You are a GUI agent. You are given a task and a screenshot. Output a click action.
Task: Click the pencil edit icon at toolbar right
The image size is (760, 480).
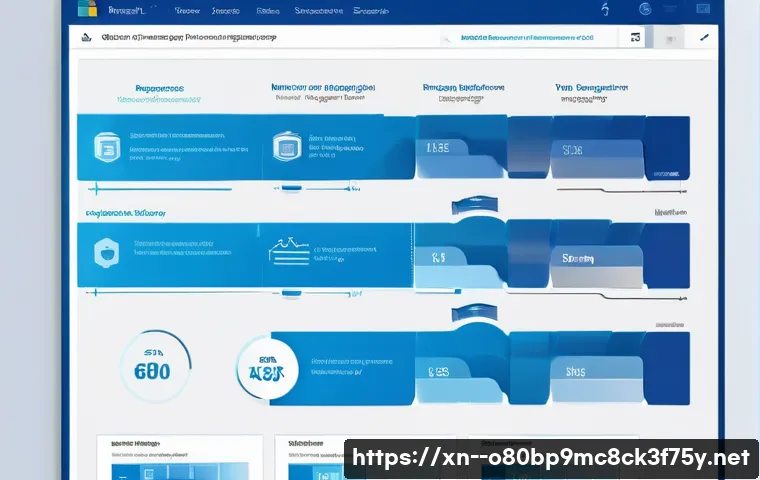click(704, 37)
